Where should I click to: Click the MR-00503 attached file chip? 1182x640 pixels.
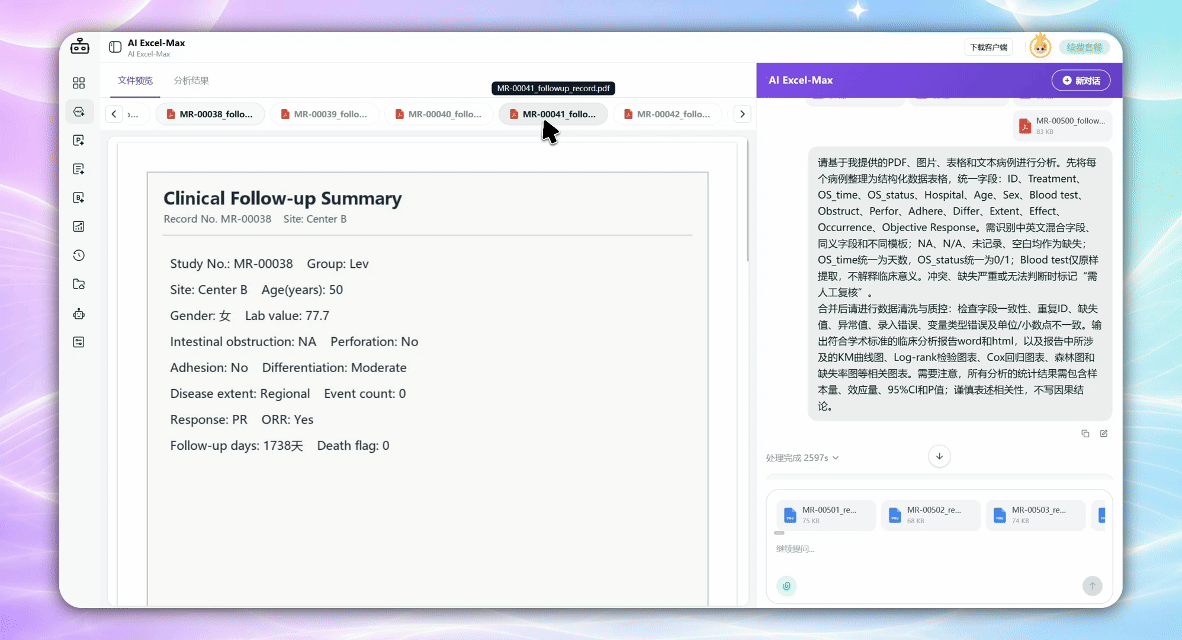coord(1036,515)
